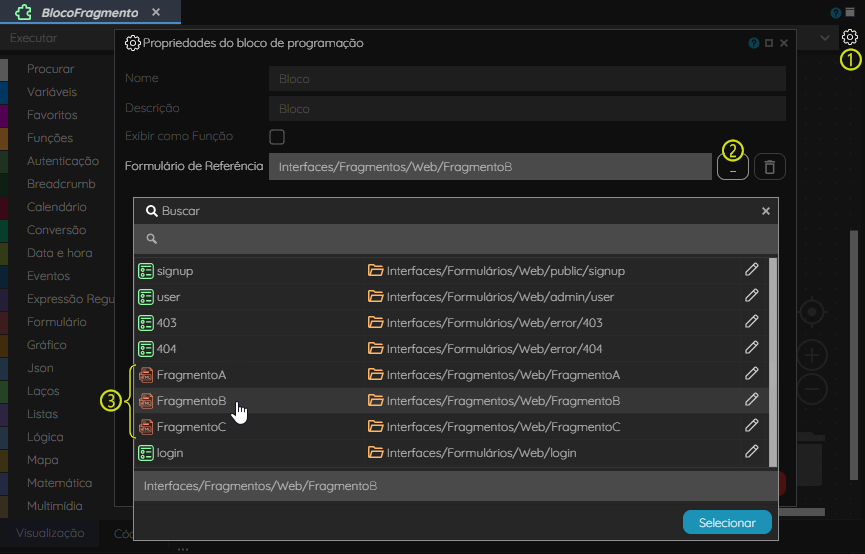865x554 pixels.
Task: Close the Propriedades do bloco dialog
Action: coord(784,43)
